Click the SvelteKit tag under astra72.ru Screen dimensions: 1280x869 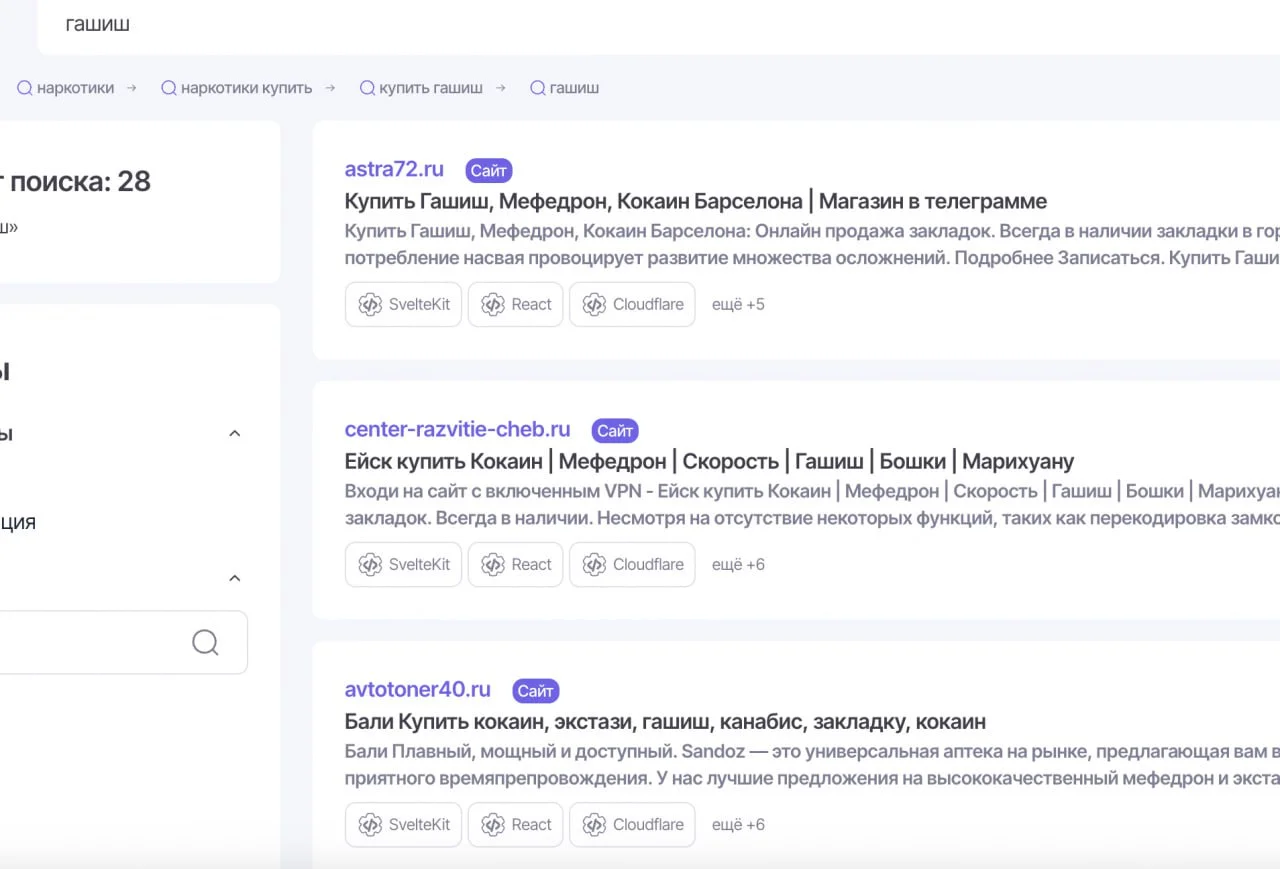pos(403,304)
